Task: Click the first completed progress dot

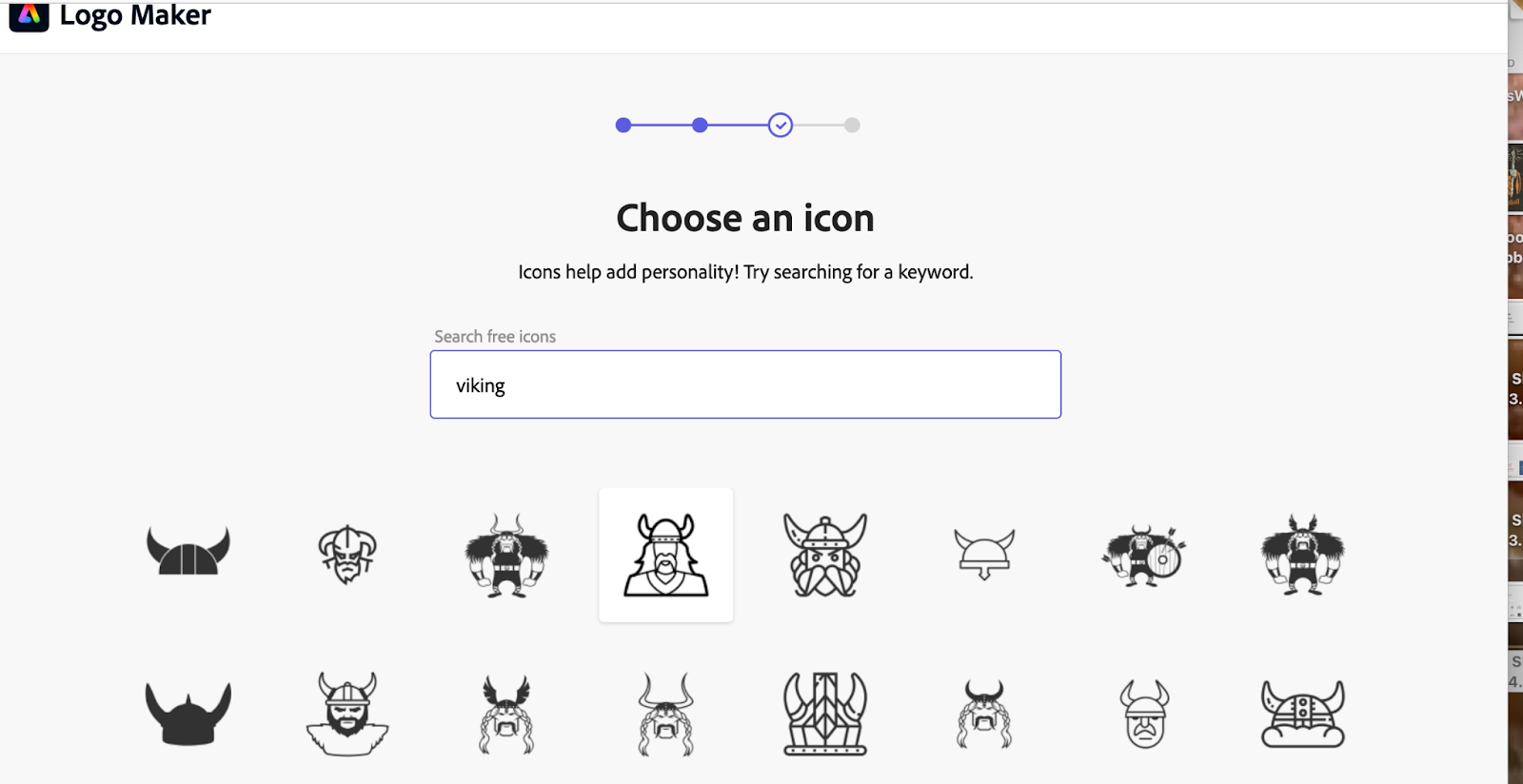Action: click(624, 125)
